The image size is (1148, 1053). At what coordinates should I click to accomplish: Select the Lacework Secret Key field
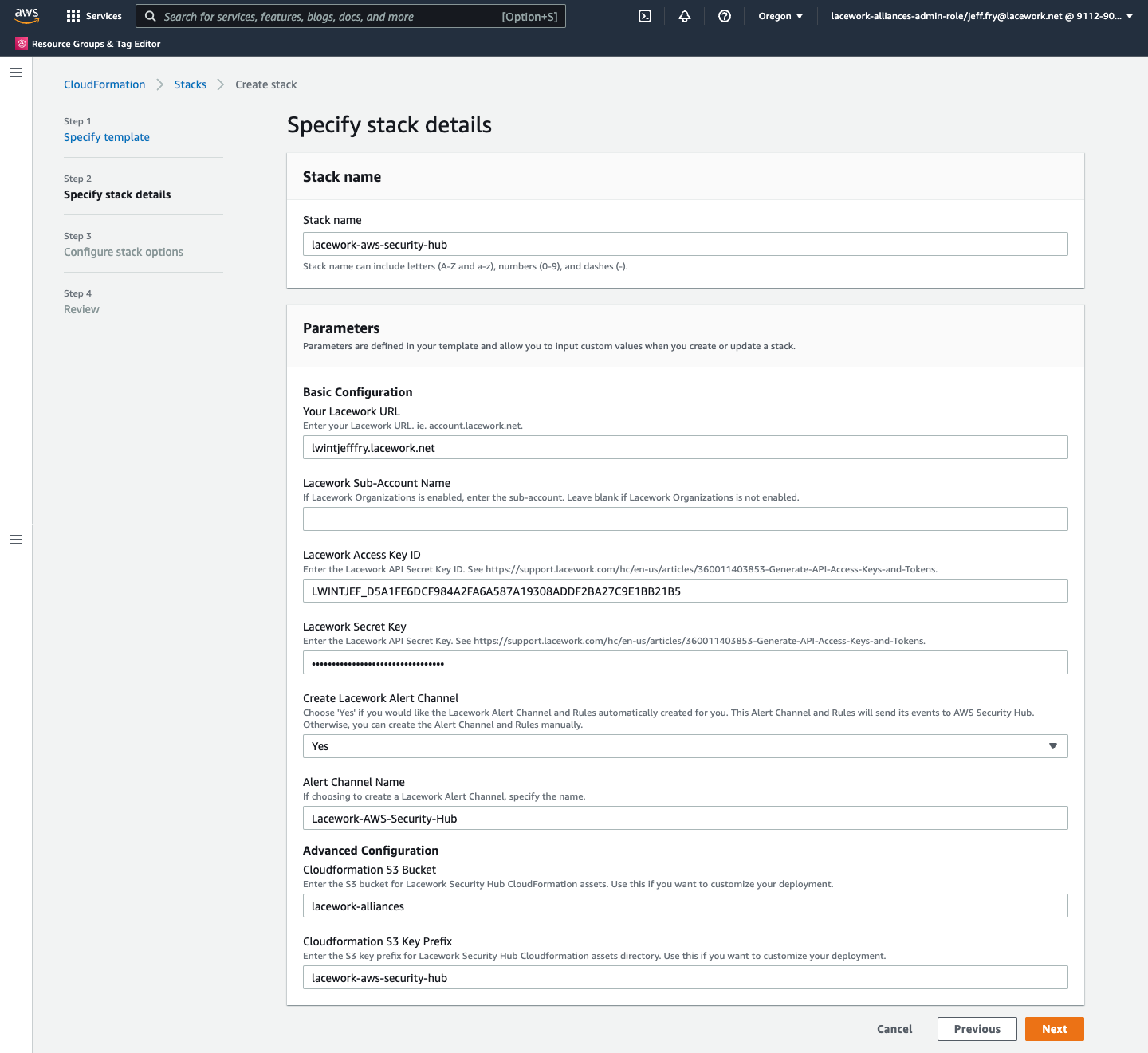686,662
